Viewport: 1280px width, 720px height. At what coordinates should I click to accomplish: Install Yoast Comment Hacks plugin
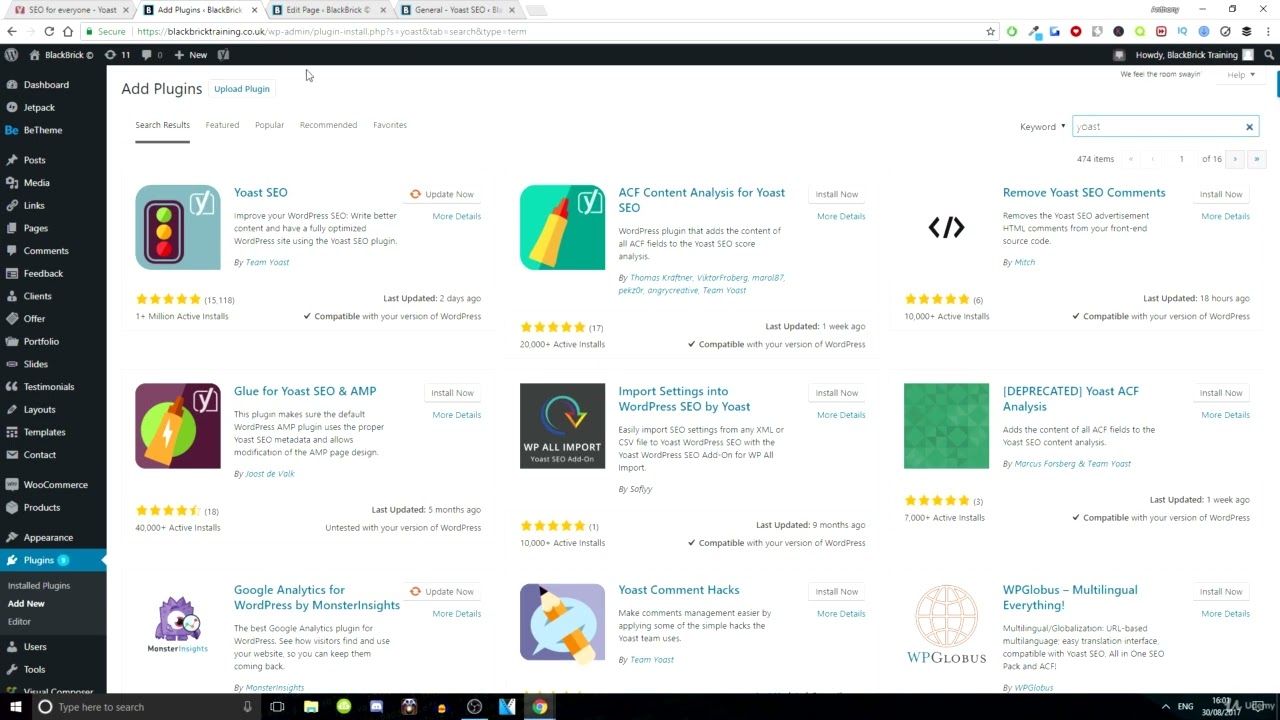coord(836,592)
